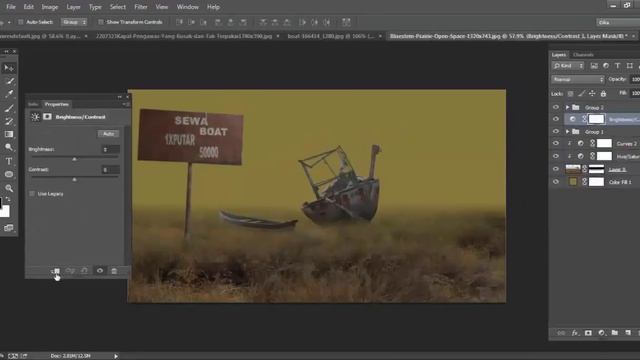Swap foreground and background colors
The height and width of the screenshot is (360, 640).
point(9,200)
